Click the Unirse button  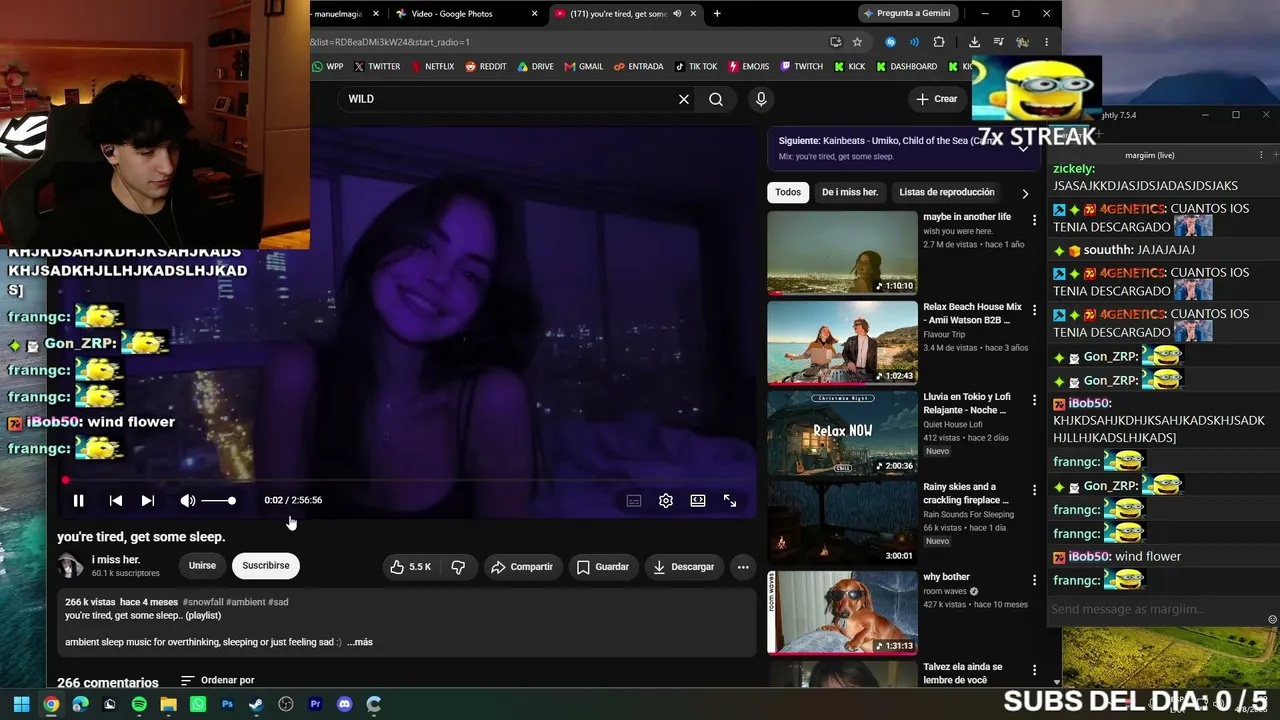tap(202, 566)
